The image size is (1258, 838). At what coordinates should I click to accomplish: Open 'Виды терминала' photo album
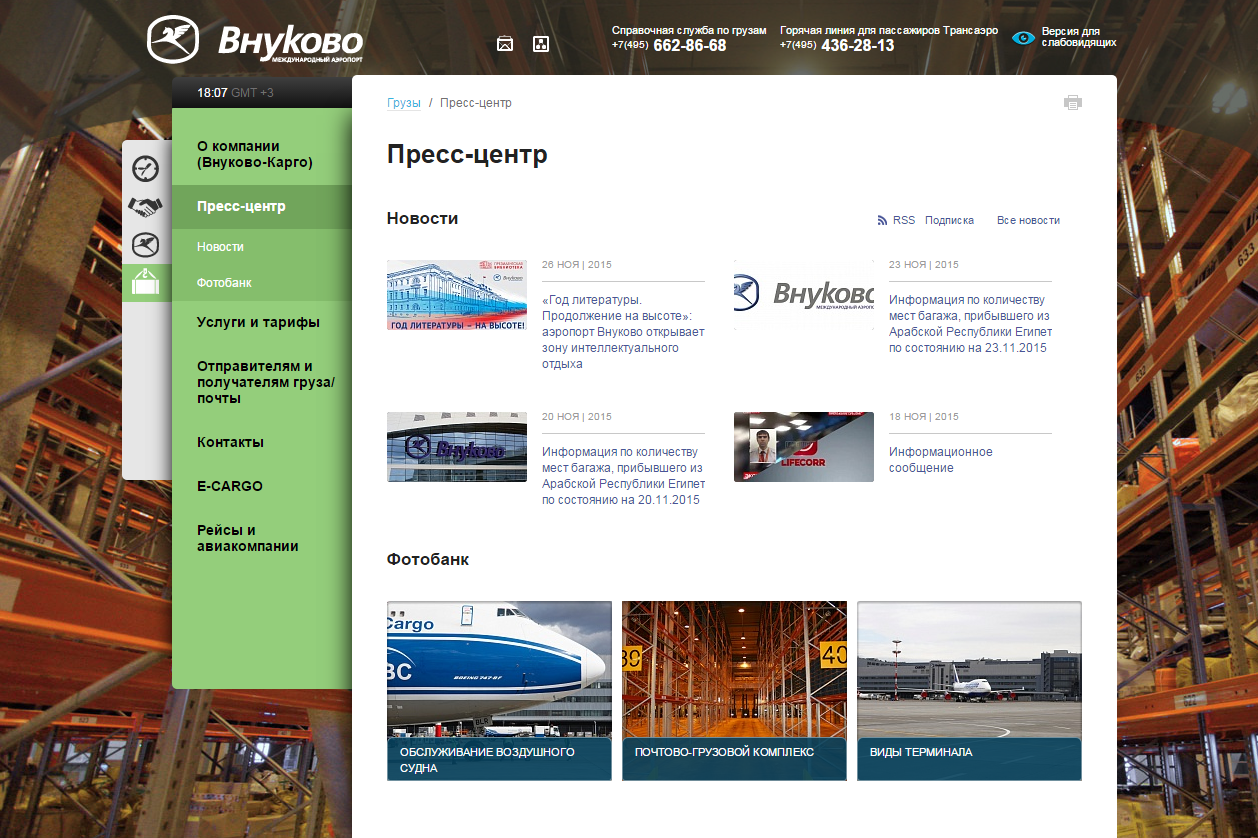[969, 691]
